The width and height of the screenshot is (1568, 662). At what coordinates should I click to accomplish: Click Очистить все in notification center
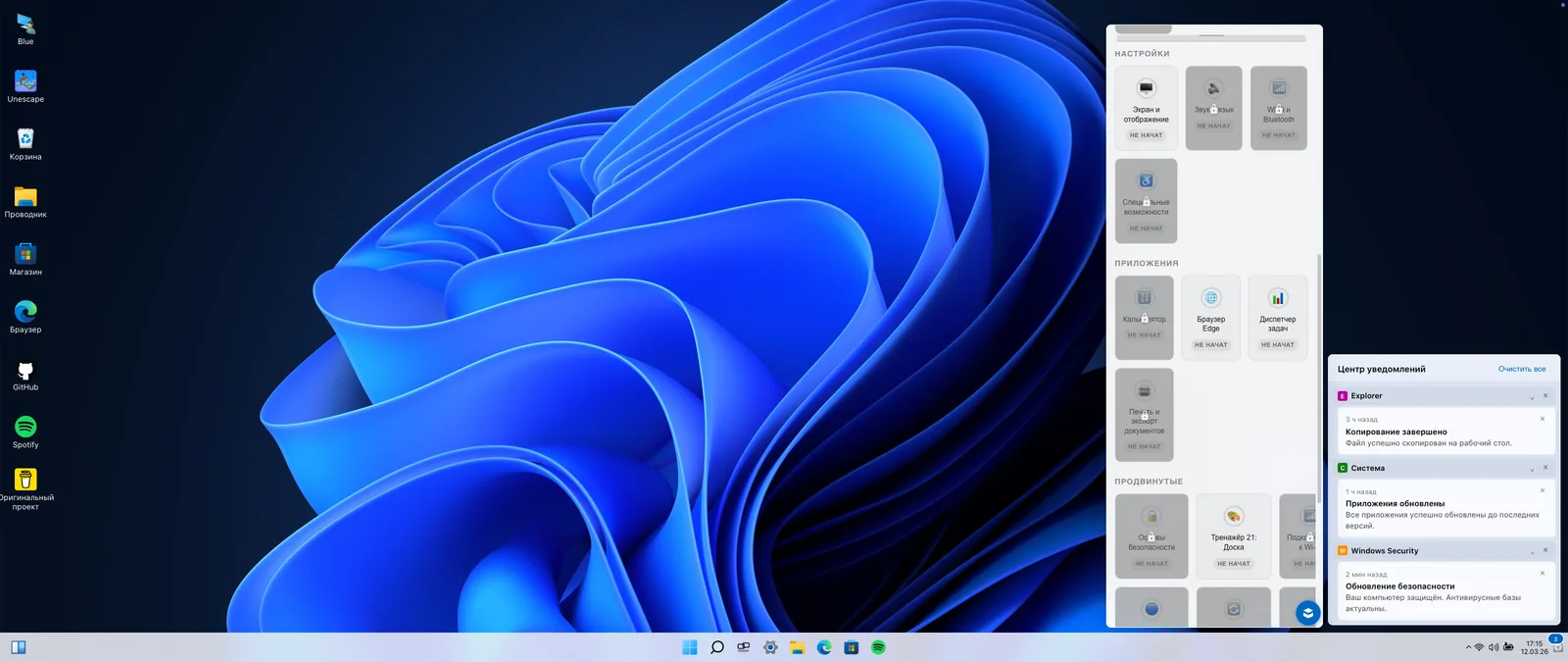[1521, 370]
